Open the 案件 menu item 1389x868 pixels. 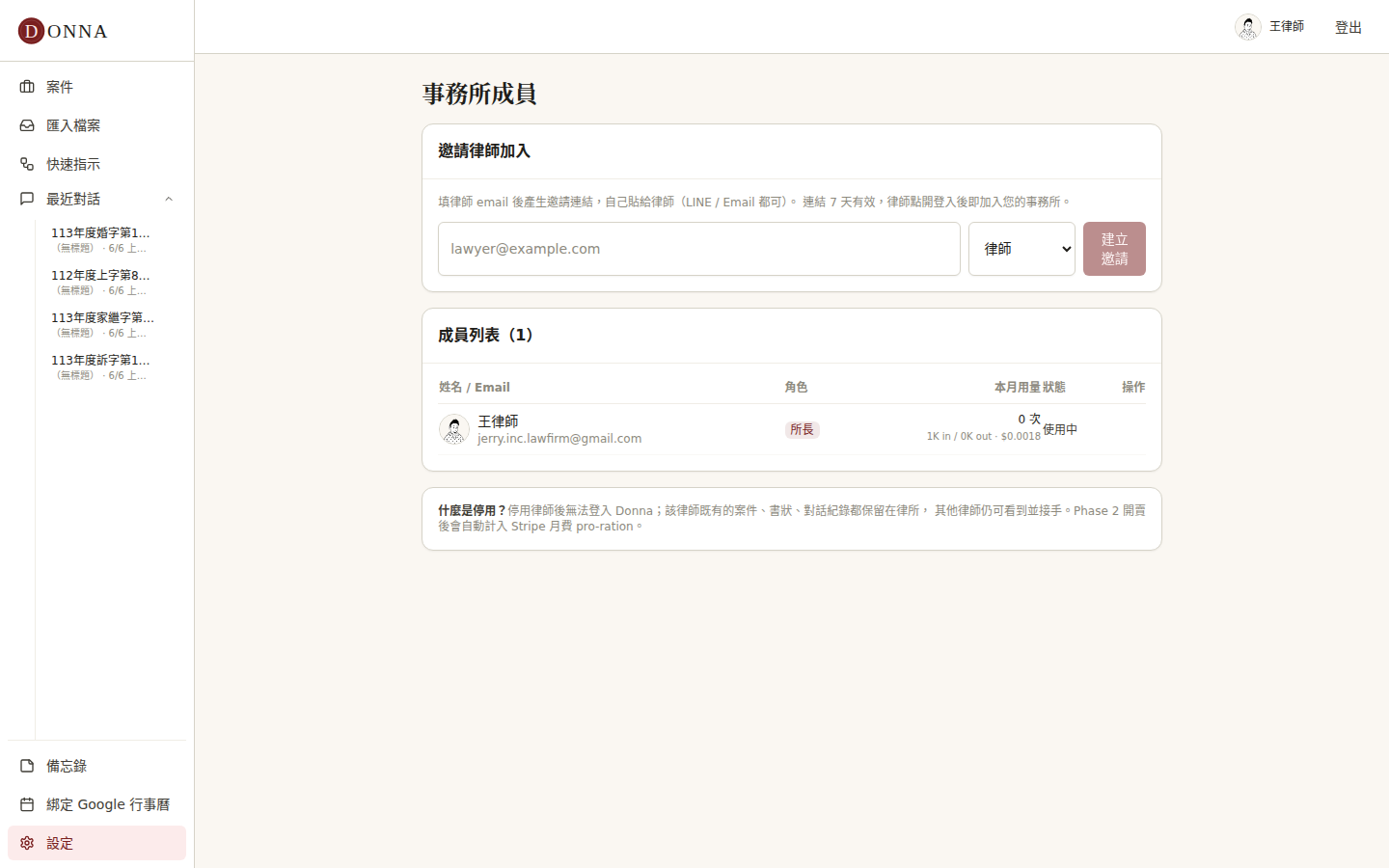pyautogui.click(x=96, y=87)
